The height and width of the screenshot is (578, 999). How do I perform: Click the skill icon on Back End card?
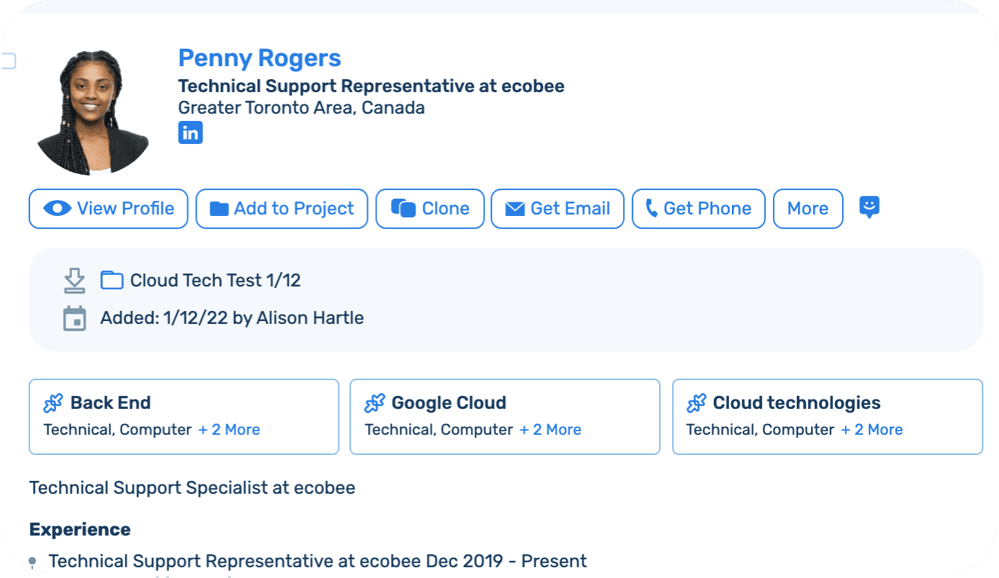point(53,404)
